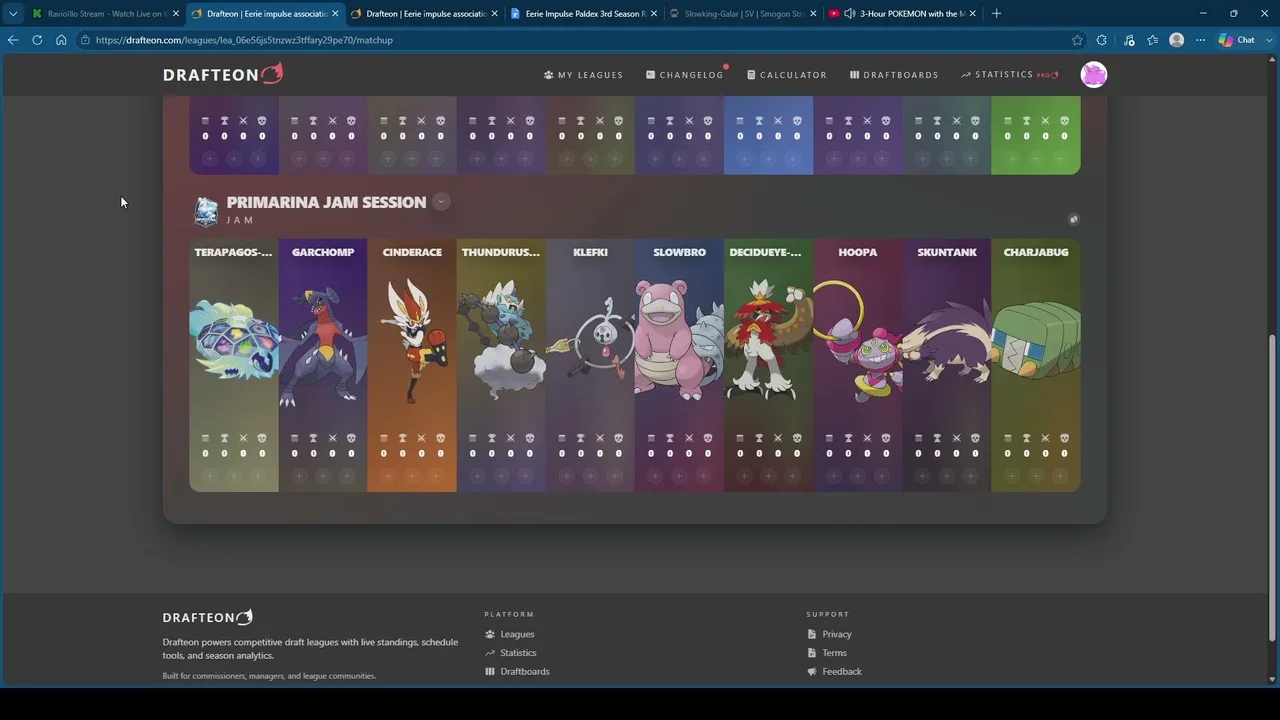Image resolution: width=1280 pixels, height=720 pixels.
Task: Close the Eerie Impulse Paldex tab
Action: tap(654, 13)
